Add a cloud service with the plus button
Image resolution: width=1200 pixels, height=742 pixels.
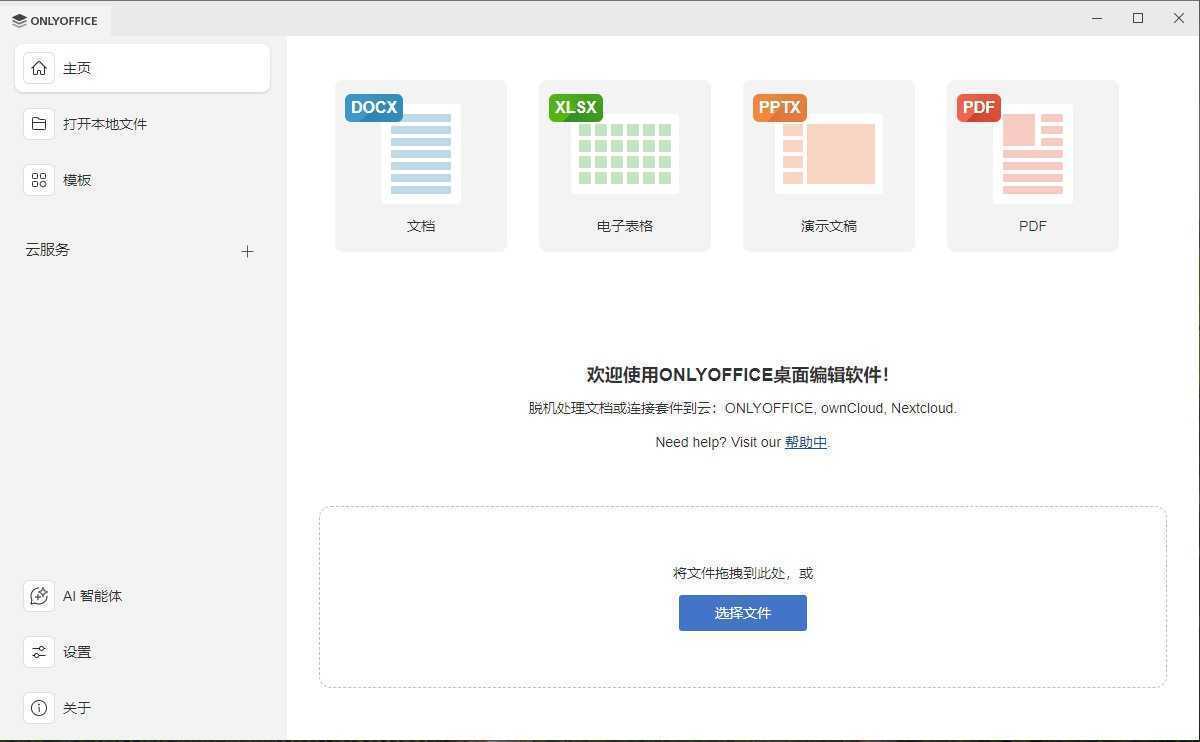[247, 251]
